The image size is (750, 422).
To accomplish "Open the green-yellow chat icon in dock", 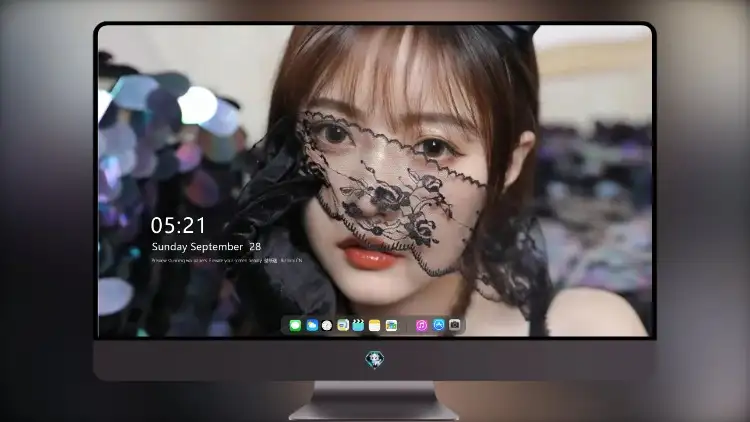I will coord(343,325).
